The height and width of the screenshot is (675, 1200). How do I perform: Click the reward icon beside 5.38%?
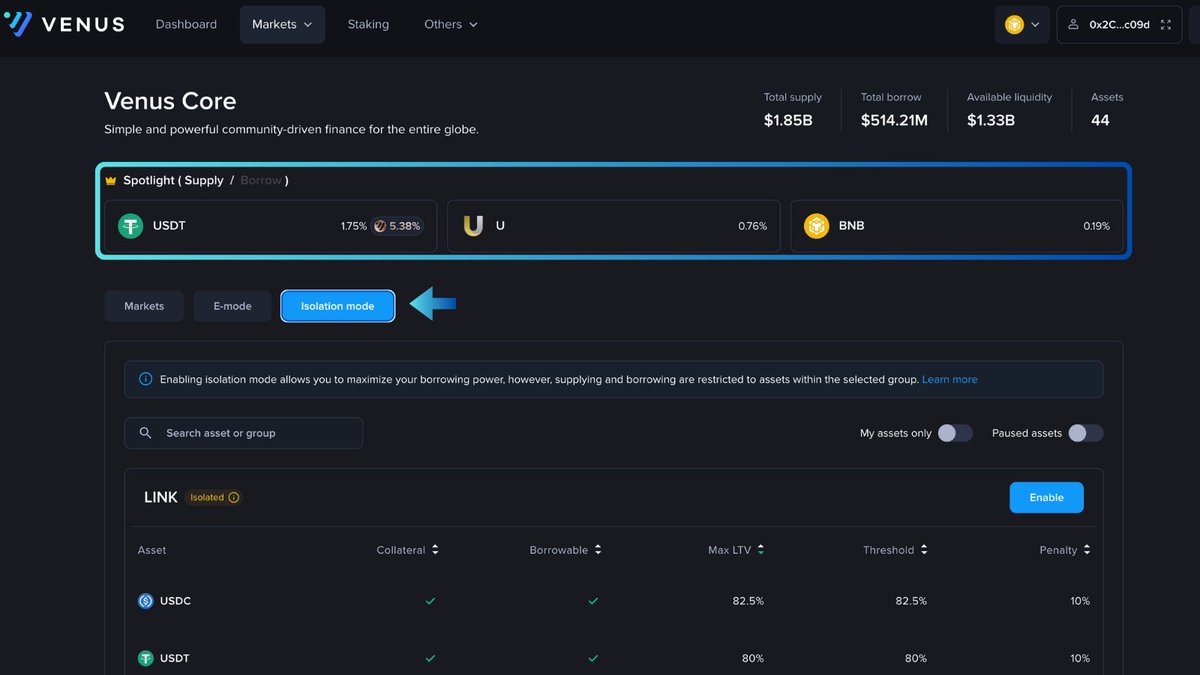click(x=380, y=226)
